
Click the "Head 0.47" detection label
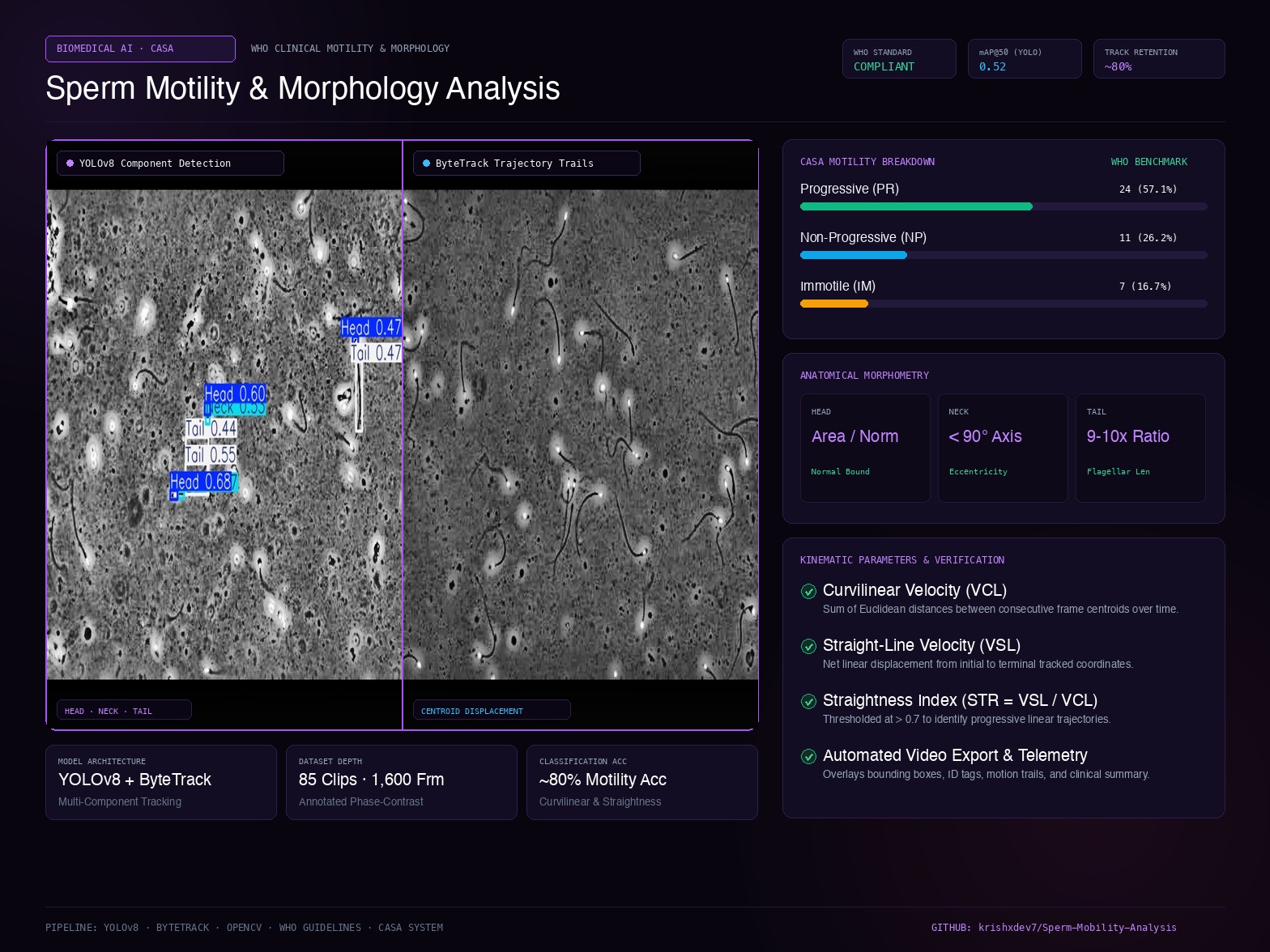click(371, 327)
